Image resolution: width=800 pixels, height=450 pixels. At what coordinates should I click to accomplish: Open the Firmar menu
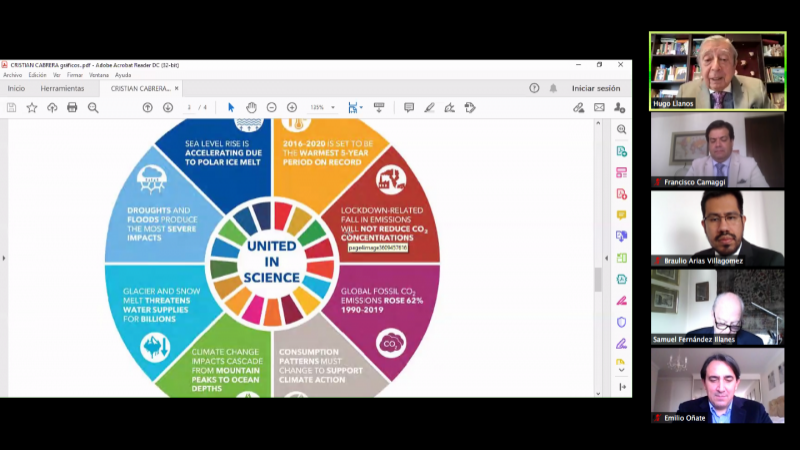point(74,75)
